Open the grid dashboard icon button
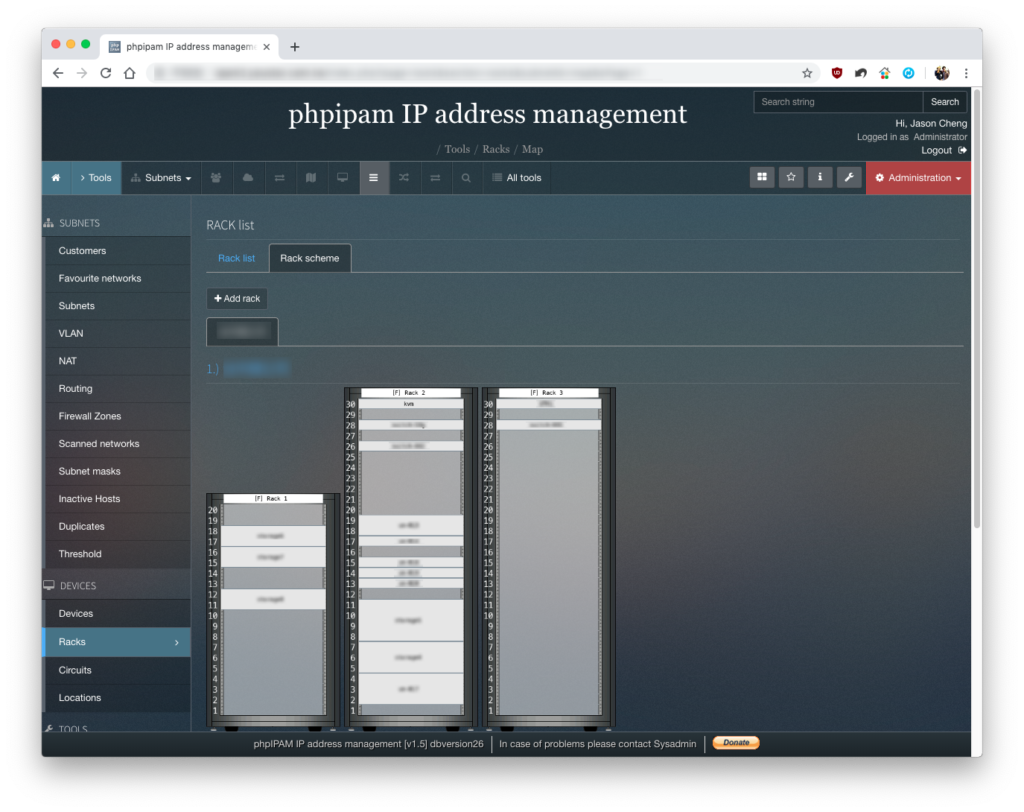 tap(762, 177)
